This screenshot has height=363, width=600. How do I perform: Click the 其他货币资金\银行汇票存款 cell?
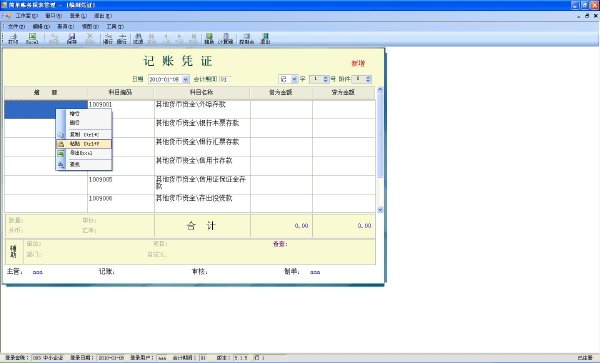[202, 147]
